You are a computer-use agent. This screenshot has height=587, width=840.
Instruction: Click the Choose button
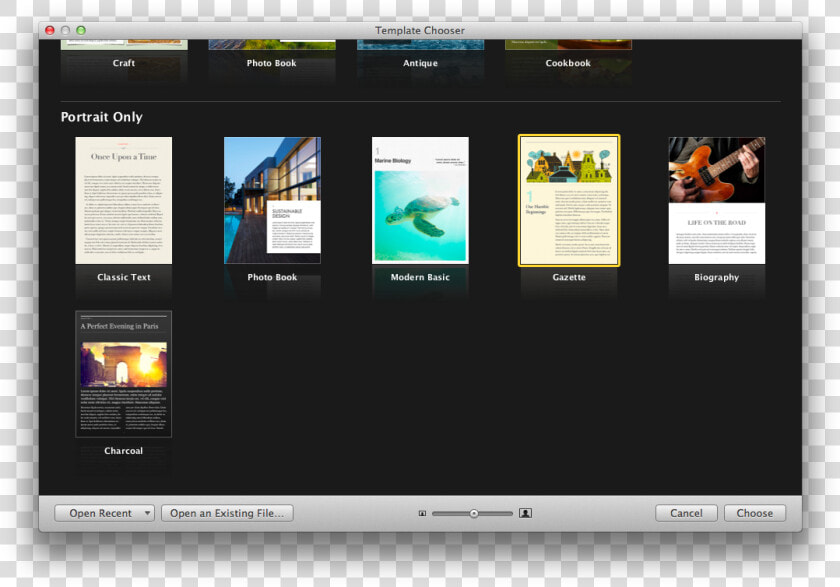(755, 513)
